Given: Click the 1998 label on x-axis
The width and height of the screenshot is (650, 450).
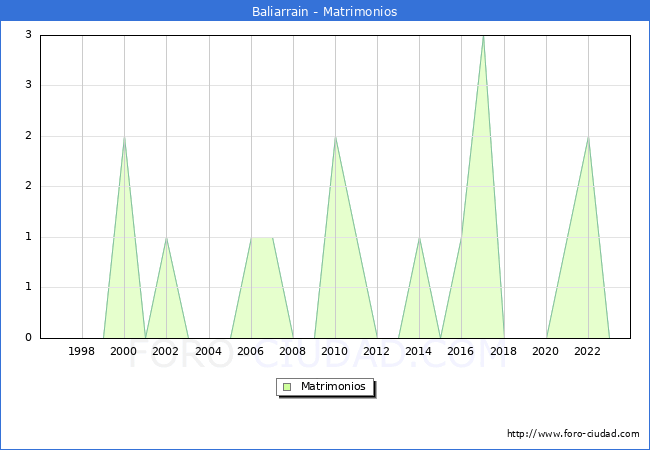Looking at the screenshot, I should click(x=82, y=351).
